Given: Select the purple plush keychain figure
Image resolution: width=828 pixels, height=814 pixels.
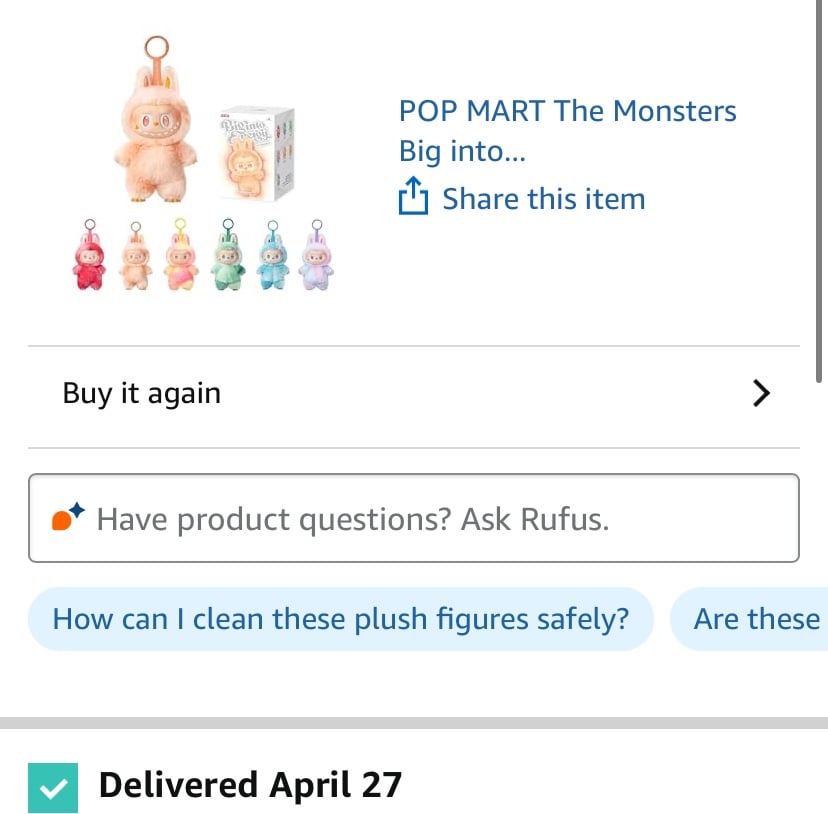Looking at the screenshot, I should click(316, 255).
